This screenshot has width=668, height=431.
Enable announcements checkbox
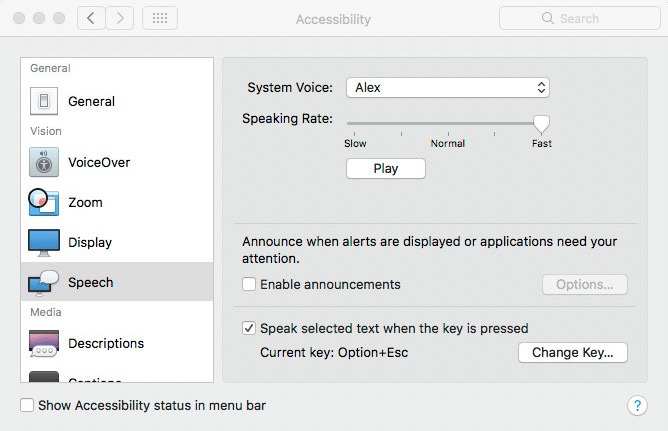coord(249,285)
